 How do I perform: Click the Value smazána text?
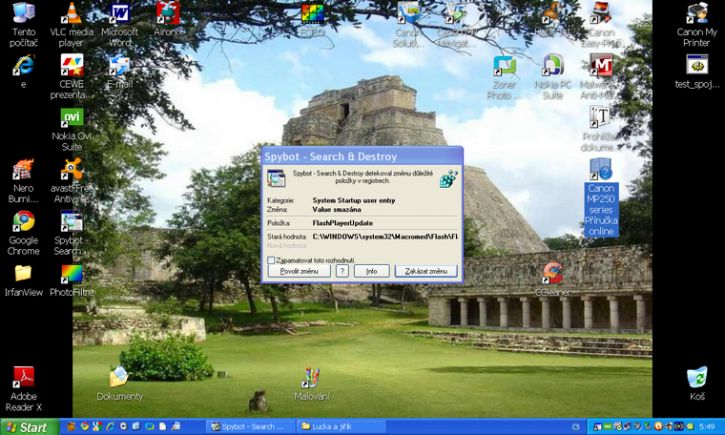click(x=337, y=209)
